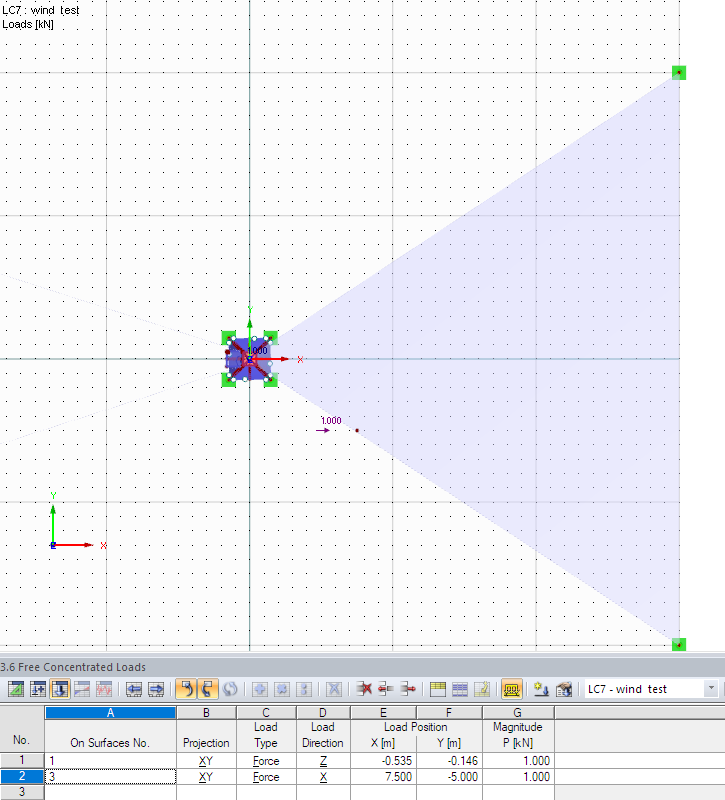The image size is (725, 800).
Task: Open the model data table (green triangle icon)
Action: click(x=16, y=689)
